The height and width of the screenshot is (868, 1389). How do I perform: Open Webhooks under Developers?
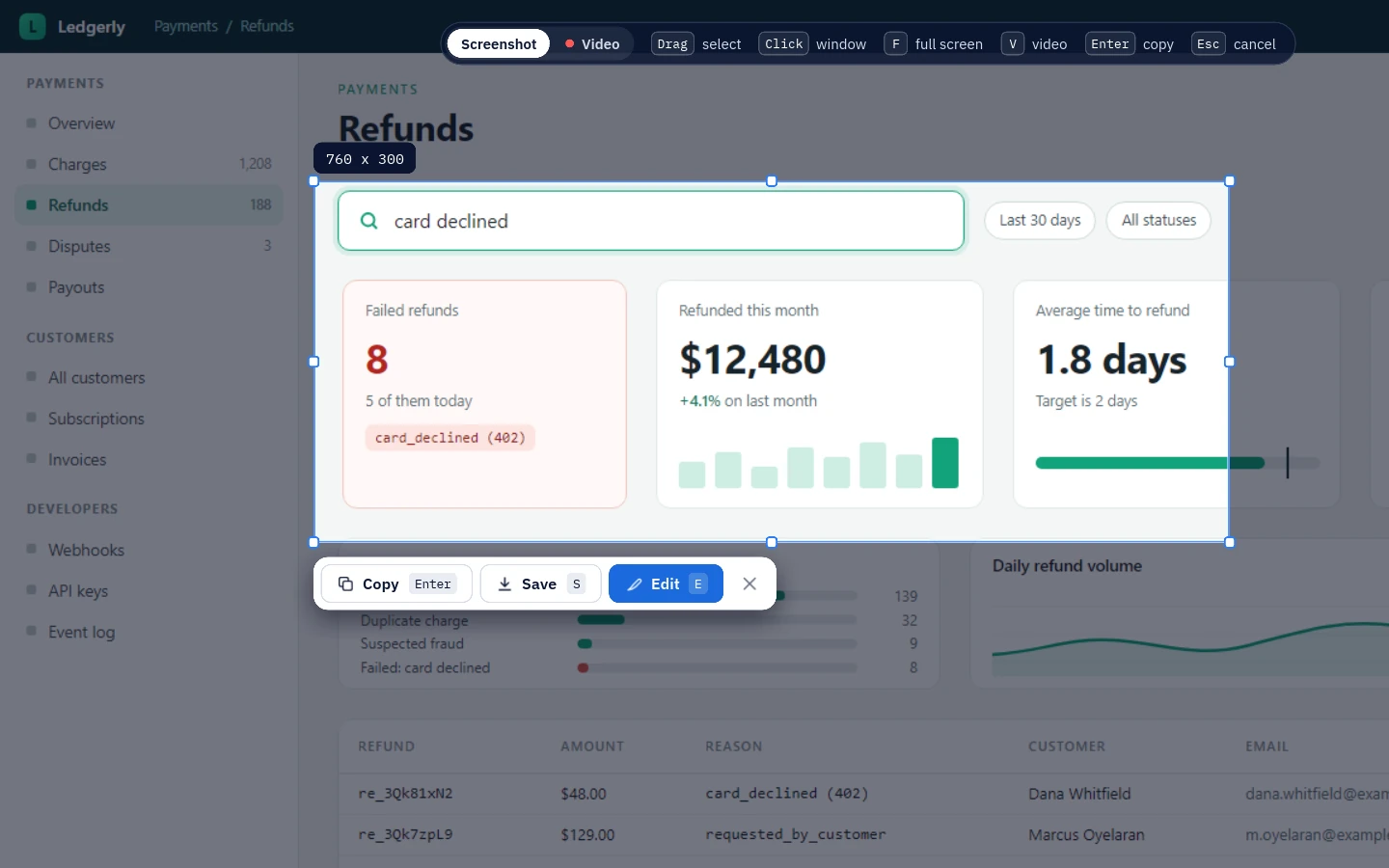150,550
